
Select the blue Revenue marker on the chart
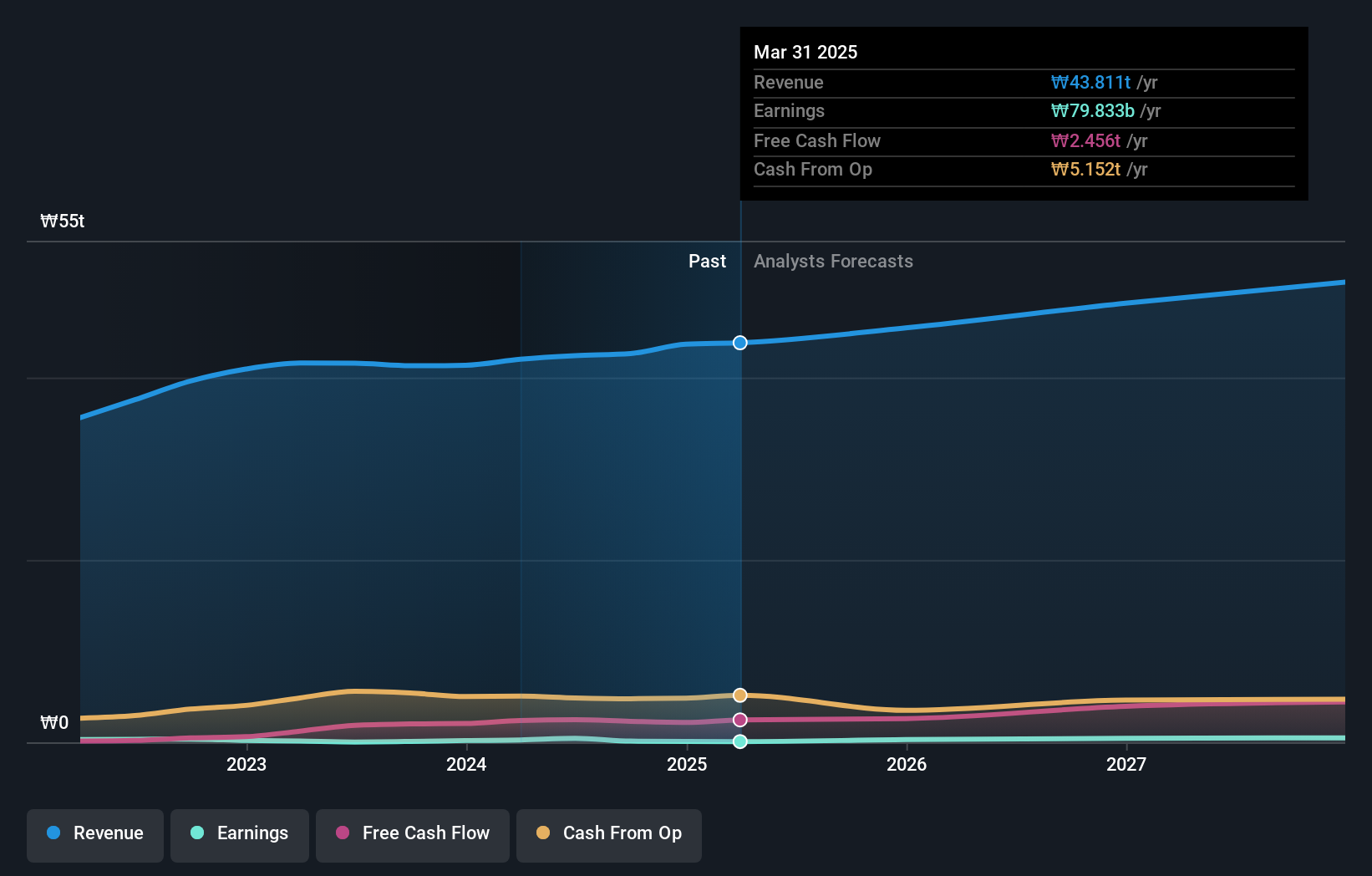[x=740, y=342]
